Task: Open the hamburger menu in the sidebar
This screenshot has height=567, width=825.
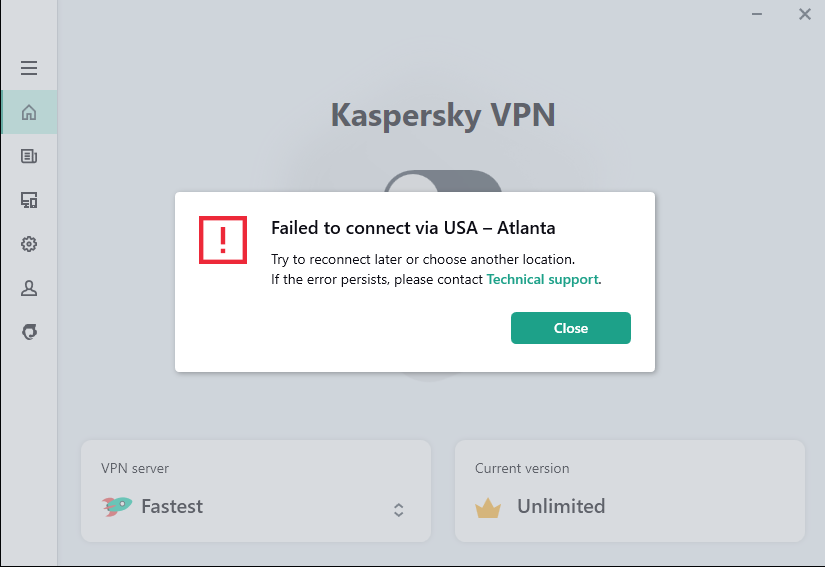Action: 29,68
